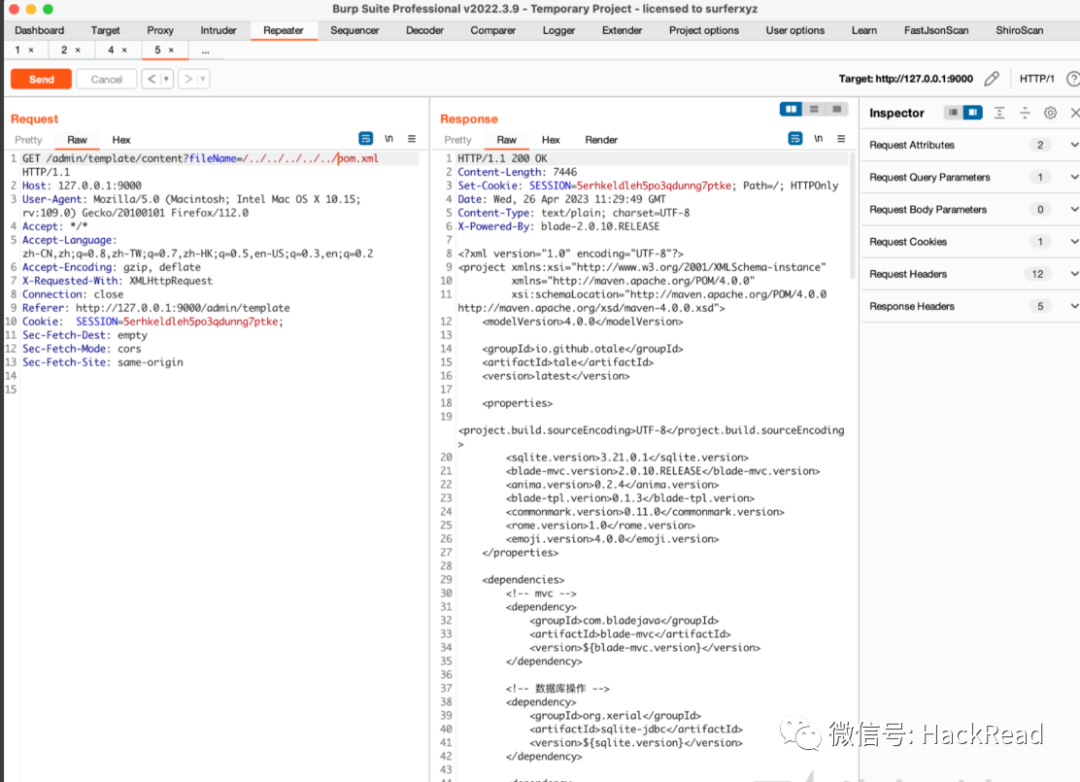Set Inspector to docked-left layout icon
This screenshot has width=1080, height=782.
[953, 112]
